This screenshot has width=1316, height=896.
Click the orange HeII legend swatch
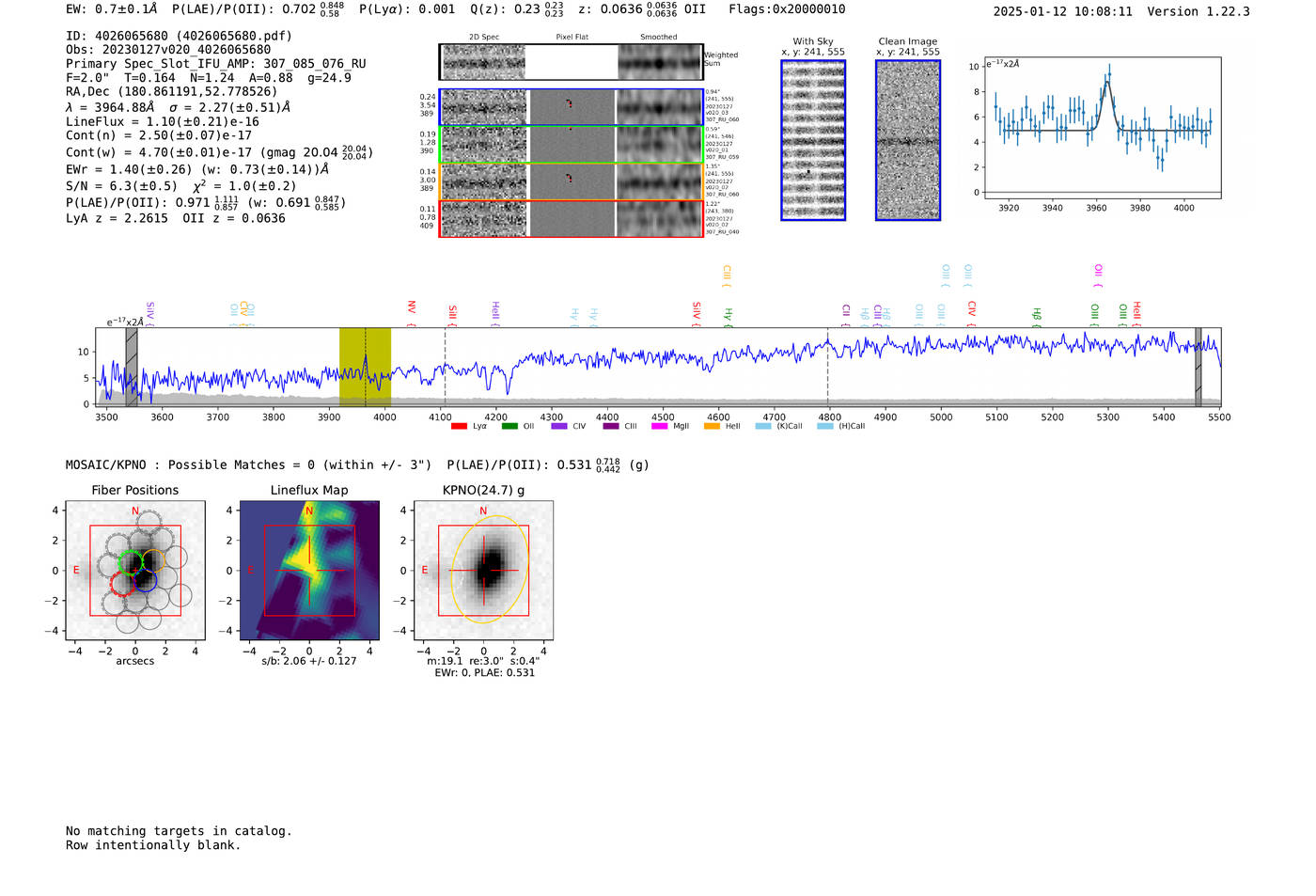point(712,427)
